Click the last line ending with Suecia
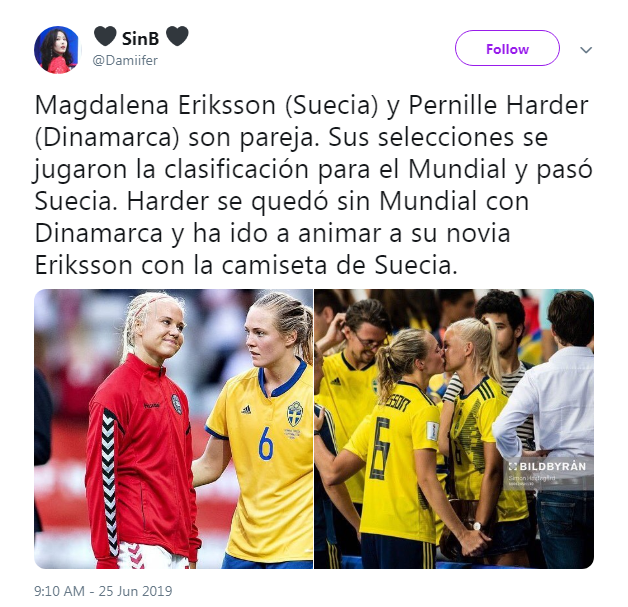The width and height of the screenshot is (628, 607). point(246,265)
